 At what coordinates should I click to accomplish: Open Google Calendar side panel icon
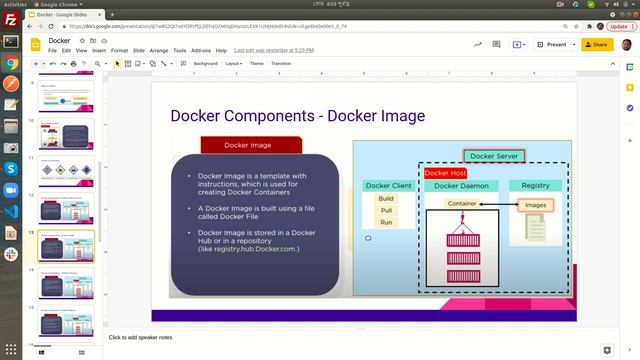[x=630, y=67]
